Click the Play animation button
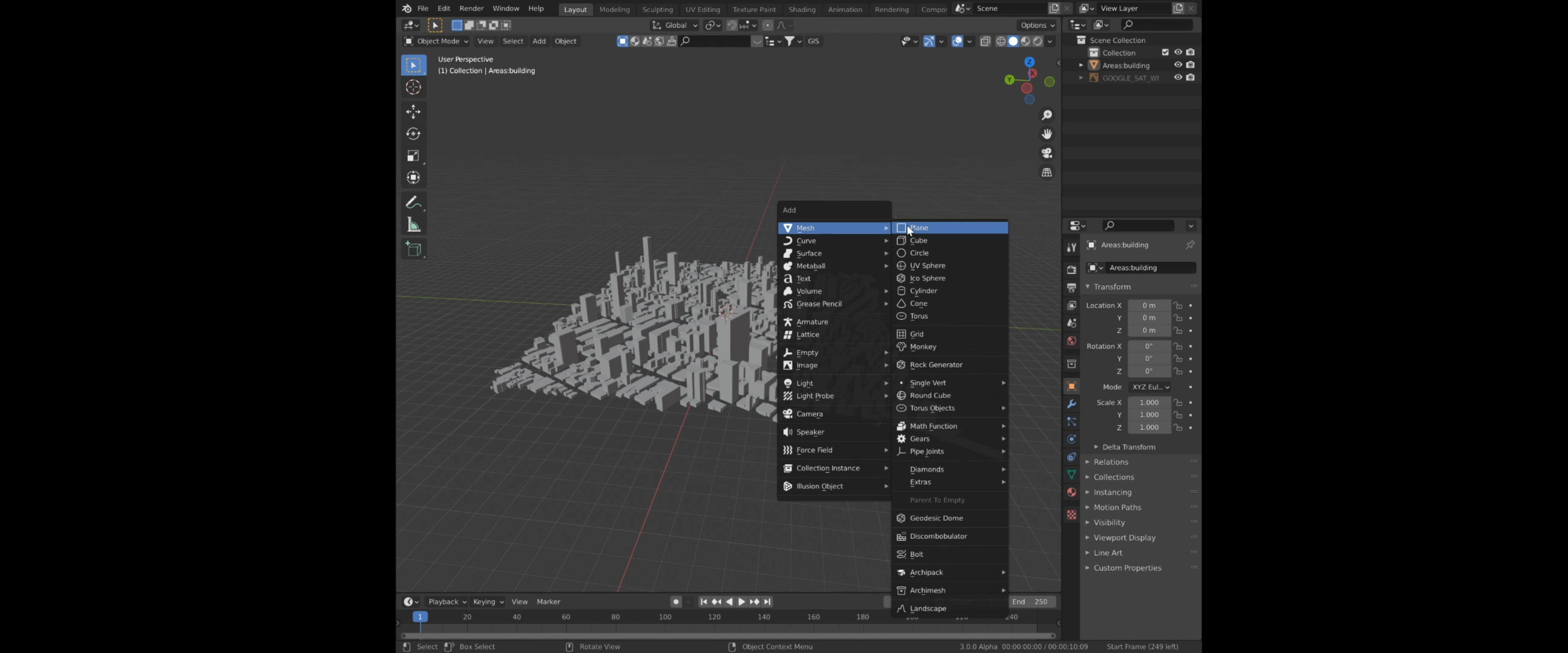The height and width of the screenshot is (653, 1568). pos(742,602)
